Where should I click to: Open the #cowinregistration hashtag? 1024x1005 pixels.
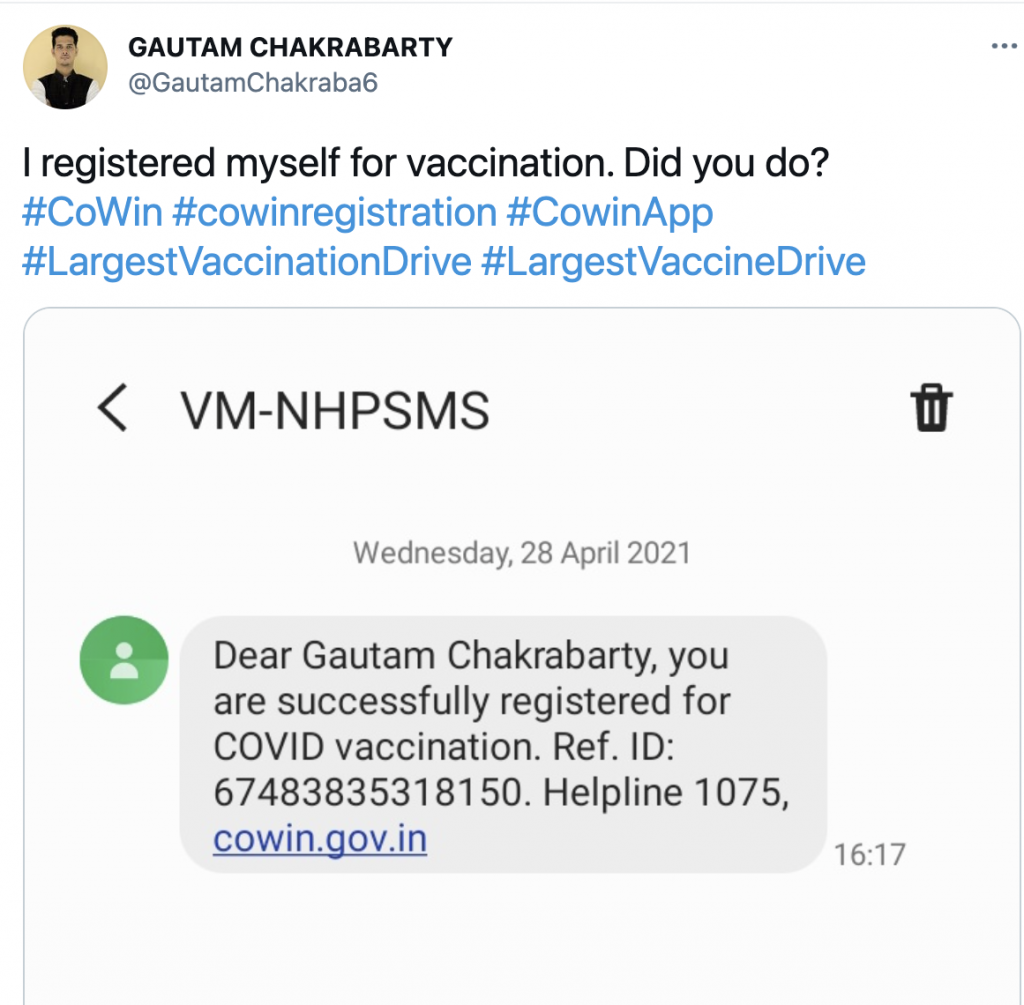click(334, 213)
